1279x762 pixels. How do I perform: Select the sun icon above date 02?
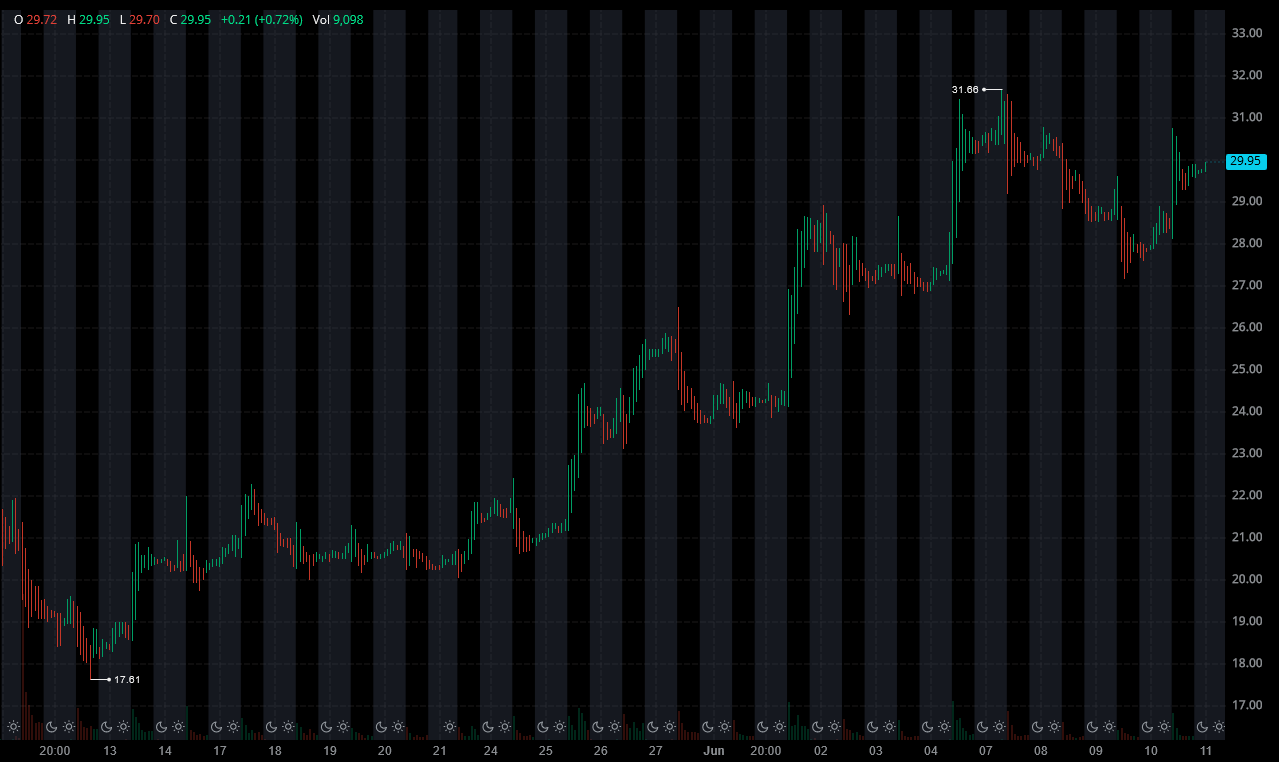834,726
